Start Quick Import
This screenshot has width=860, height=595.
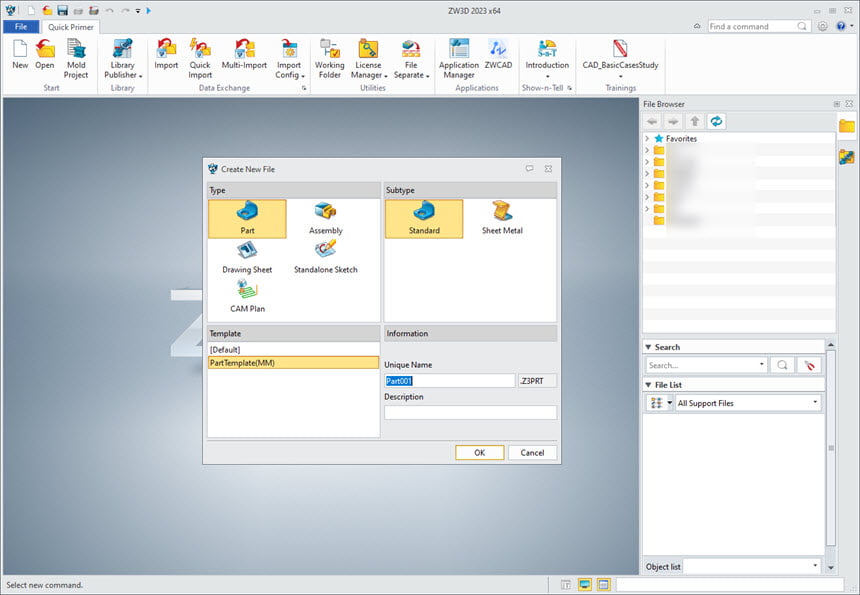tap(200, 59)
